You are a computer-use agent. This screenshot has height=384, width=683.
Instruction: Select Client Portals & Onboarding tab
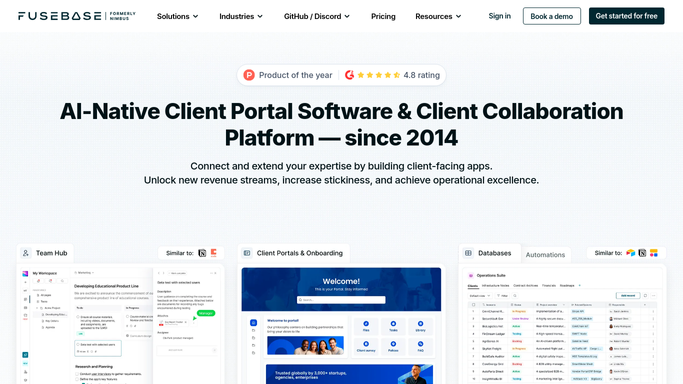tap(294, 253)
